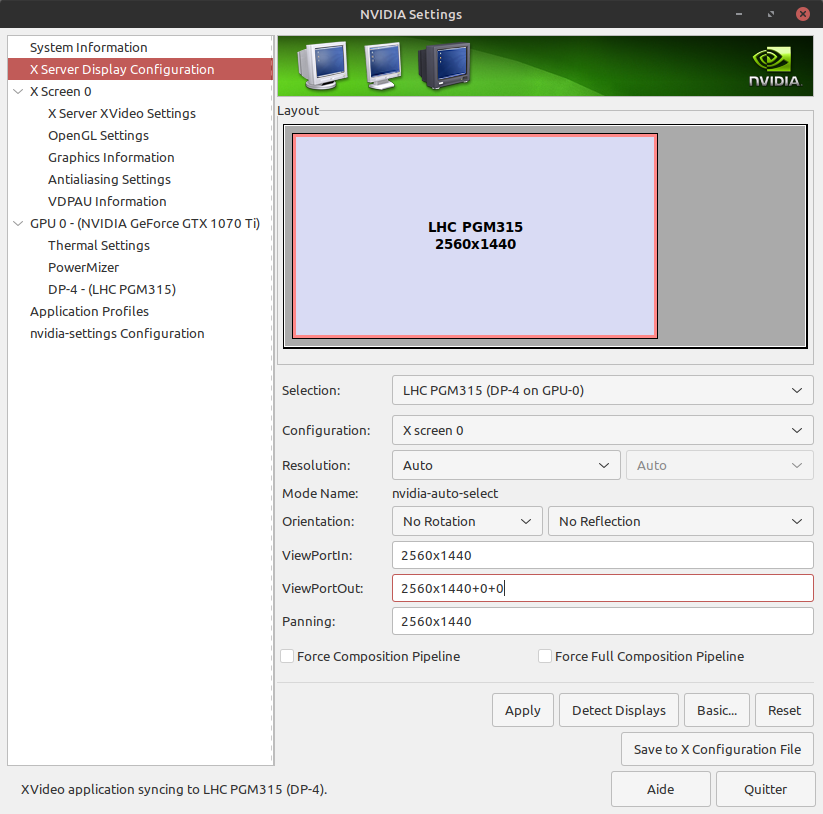823x814 pixels.
Task: Open the disabled refresh rate Auto dropdown
Action: point(720,466)
